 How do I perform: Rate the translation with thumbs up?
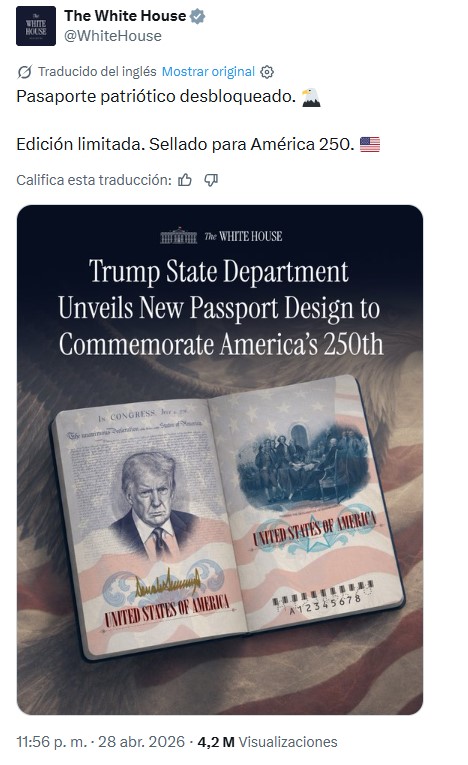(185, 181)
